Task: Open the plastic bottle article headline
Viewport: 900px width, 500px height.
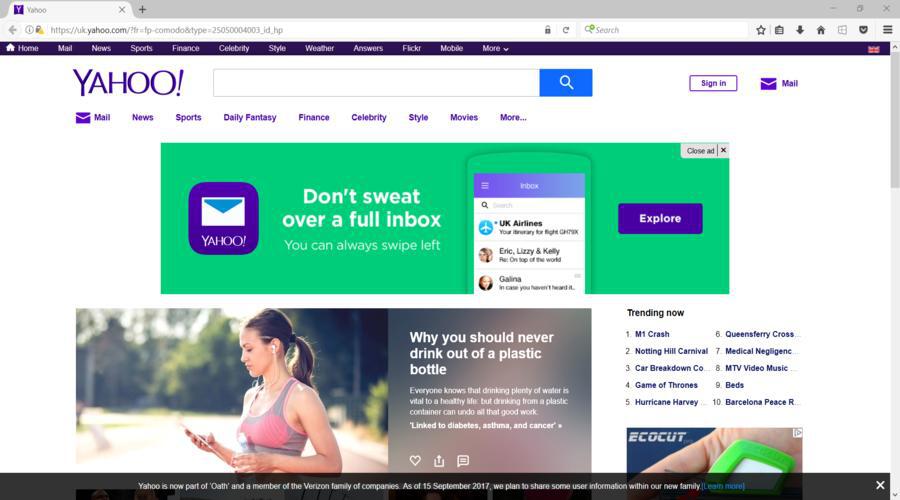Action: (x=482, y=353)
